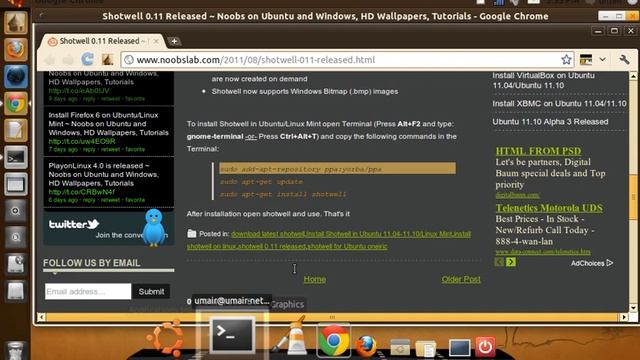Click the horizontal scrollbar right arrow
The height and width of the screenshot is (360, 640).
pos(624,317)
